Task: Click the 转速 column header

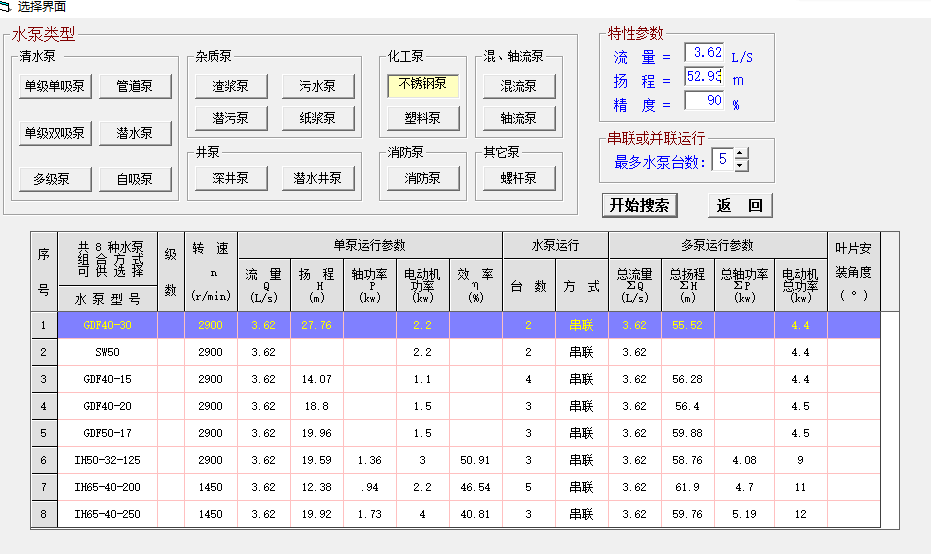Action: pyautogui.click(x=211, y=271)
